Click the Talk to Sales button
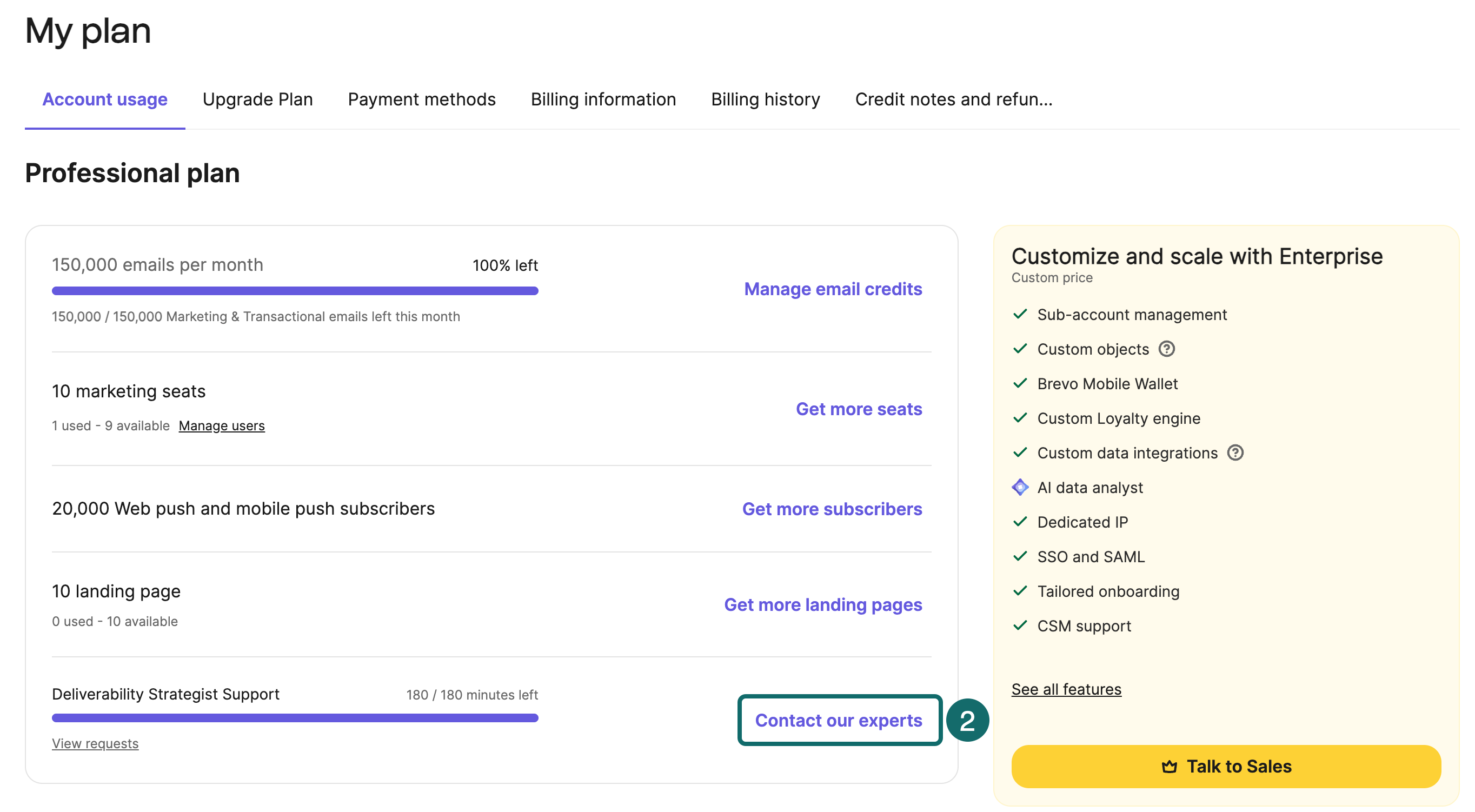 coord(1225,766)
